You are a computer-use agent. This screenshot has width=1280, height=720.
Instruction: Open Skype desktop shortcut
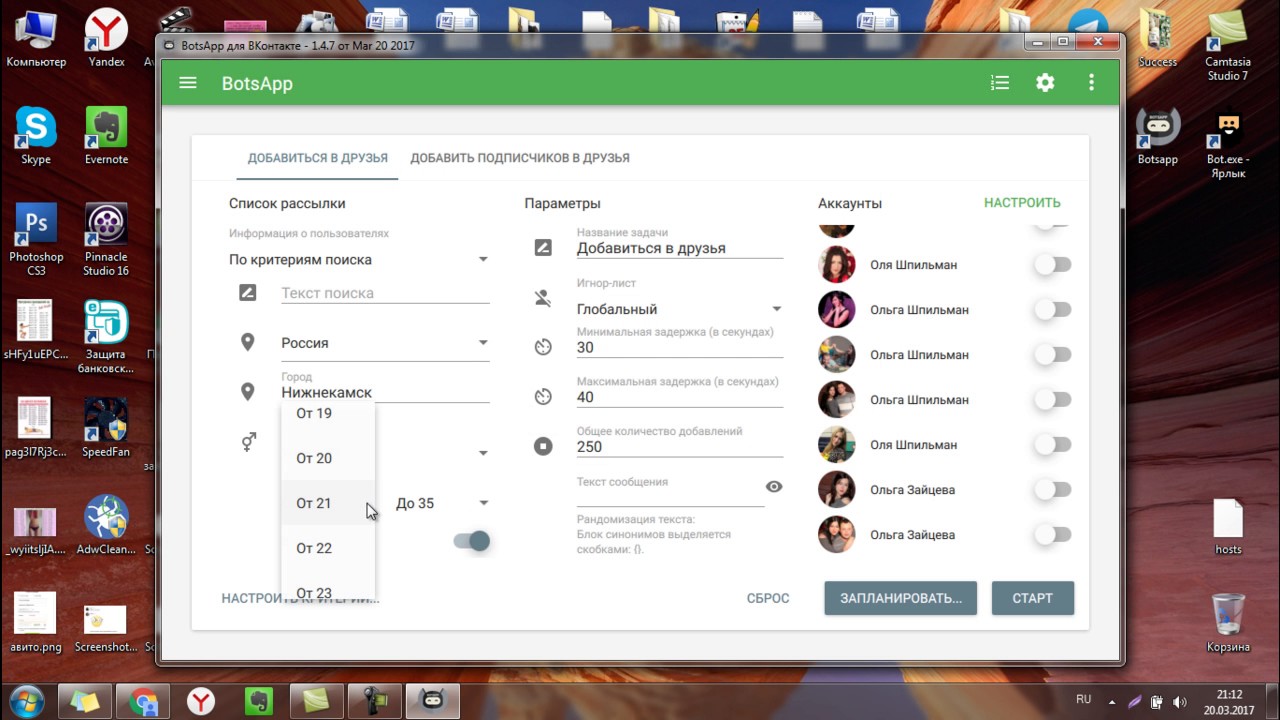[x=36, y=137]
